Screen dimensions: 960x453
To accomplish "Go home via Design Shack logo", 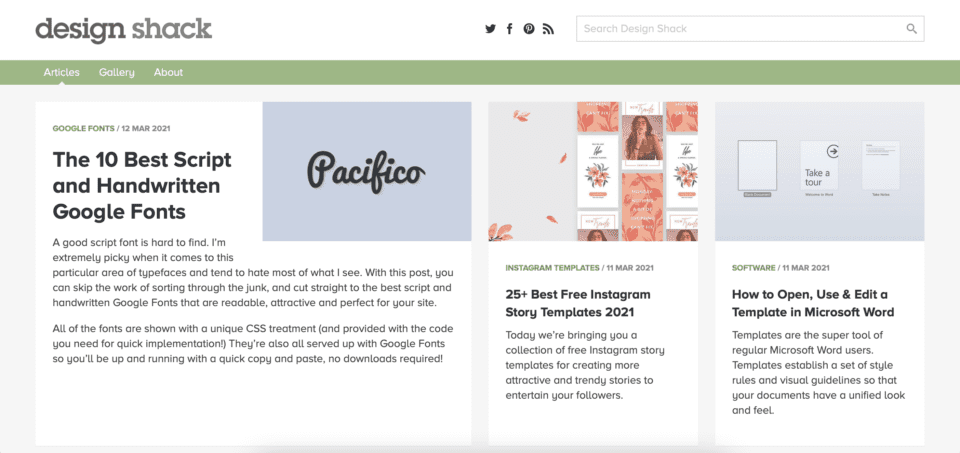I will pyautogui.click(x=124, y=29).
